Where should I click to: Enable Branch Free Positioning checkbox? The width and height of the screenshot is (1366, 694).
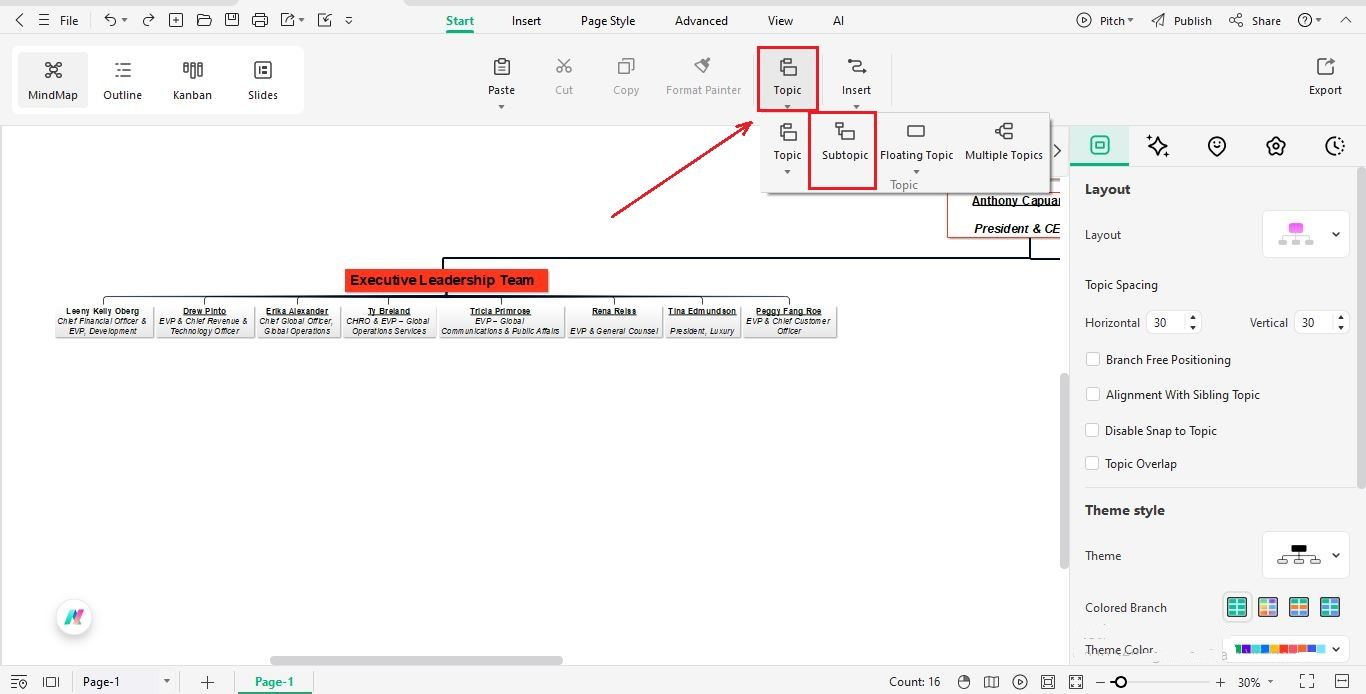(x=1093, y=359)
